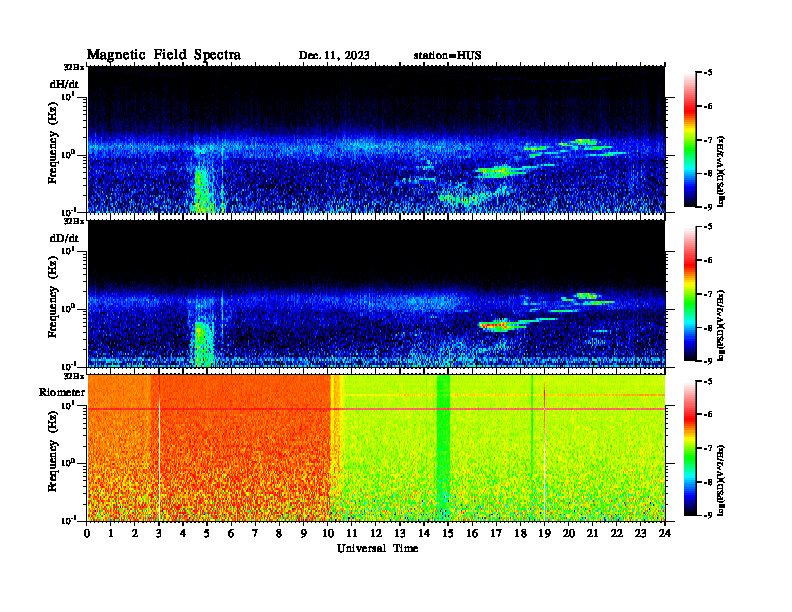Click the -6 tick on Riometer color bar
This screenshot has width=792, height=612.
pyautogui.click(x=707, y=415)
